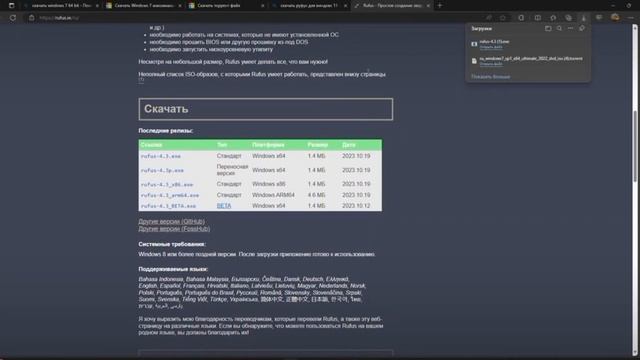Open the favorites toolbar icon
This screenshot has width=640, height=360.
tap(553, 18)
